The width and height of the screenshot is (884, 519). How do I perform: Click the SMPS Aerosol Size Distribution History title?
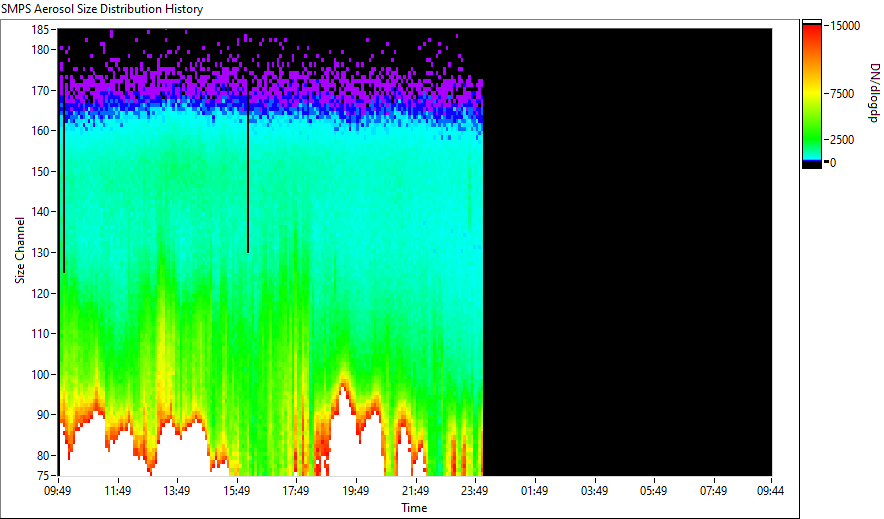pos(102,9)
